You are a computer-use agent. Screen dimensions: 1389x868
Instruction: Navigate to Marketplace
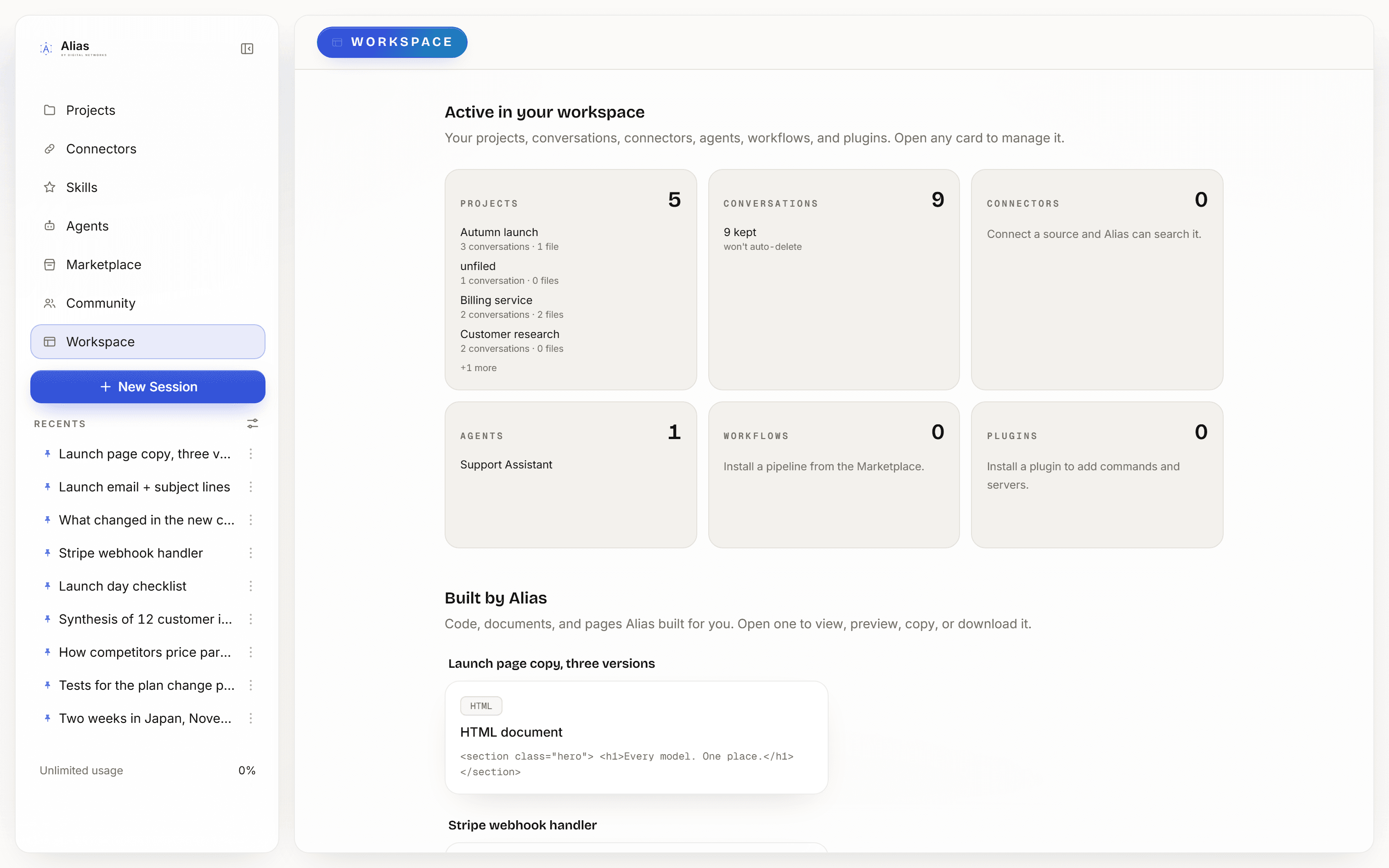coord(147,265)
